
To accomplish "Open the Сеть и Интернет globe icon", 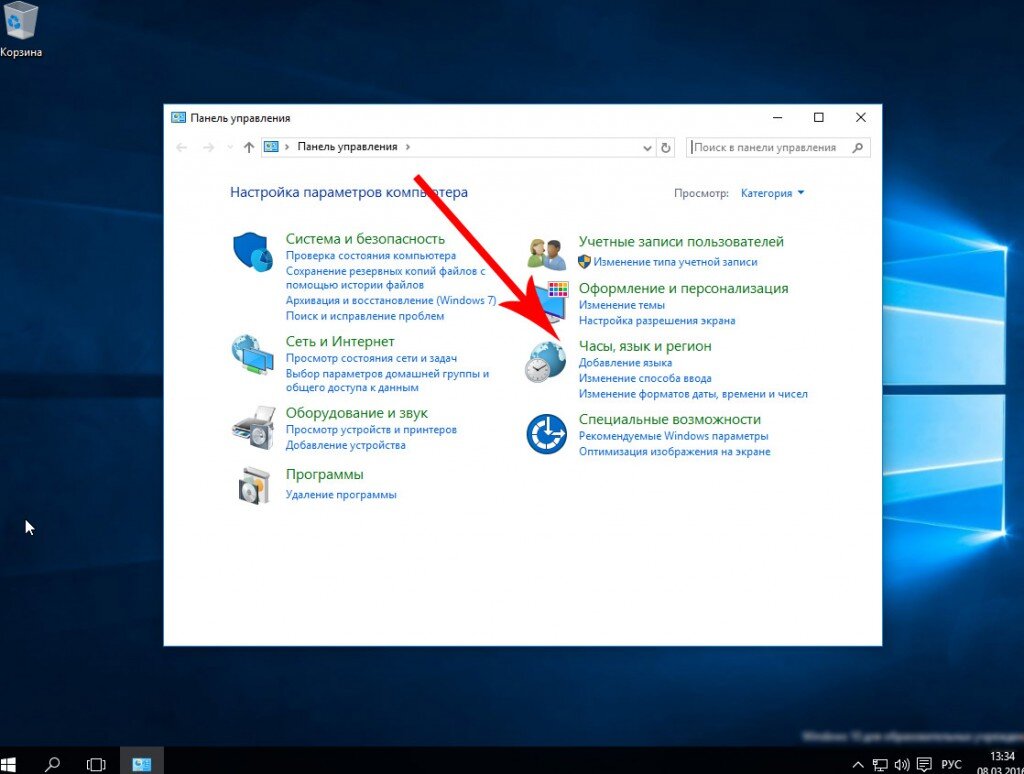I will coord(253,355).
